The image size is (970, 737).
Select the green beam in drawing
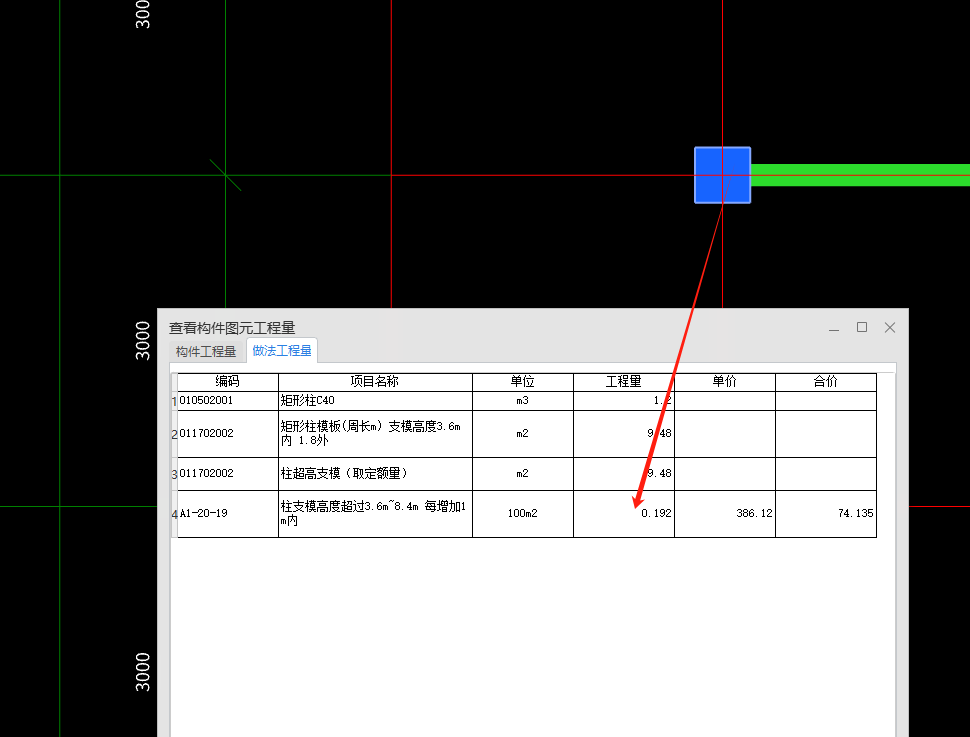tap(861, 175)
